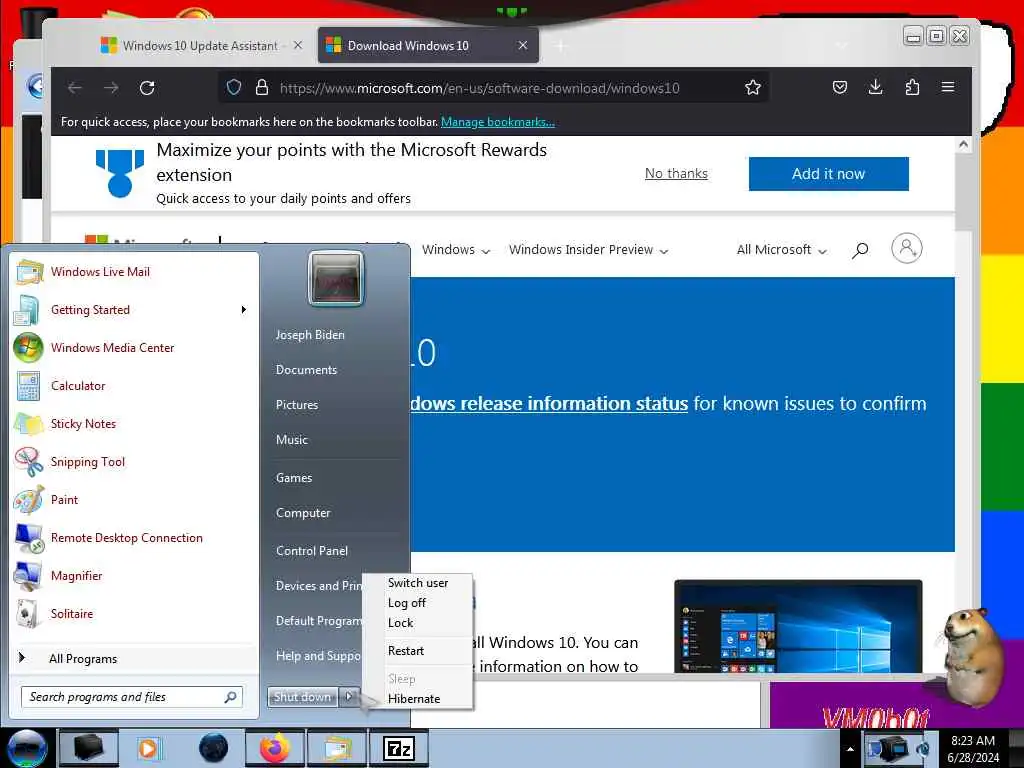The width and height of the screenshot is (1024, 768).
Task: Show hidden system tray icons
Action: 850,750
